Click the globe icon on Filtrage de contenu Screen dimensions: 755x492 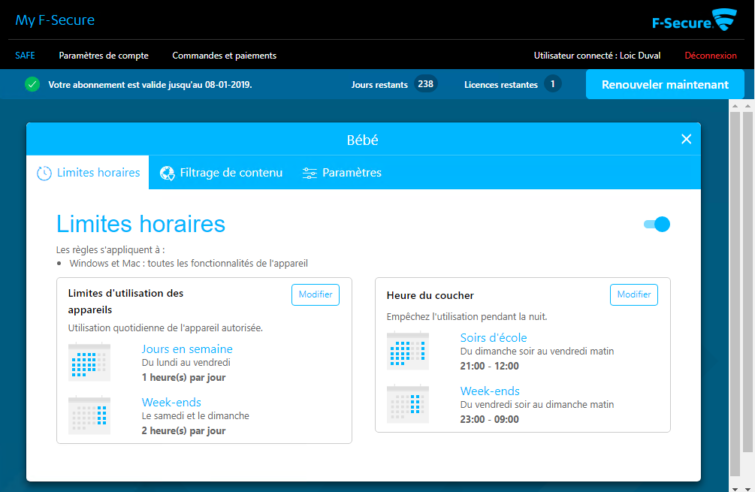tap(167, 173)
